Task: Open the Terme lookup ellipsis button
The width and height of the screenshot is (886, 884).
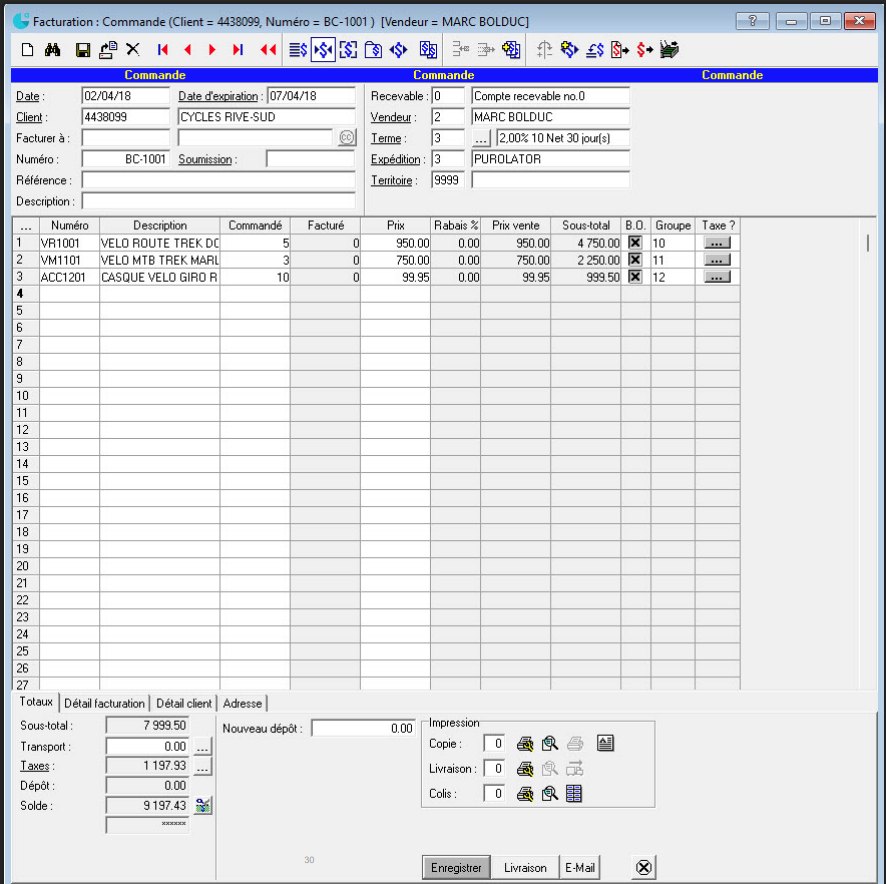Action: [481, 138]
